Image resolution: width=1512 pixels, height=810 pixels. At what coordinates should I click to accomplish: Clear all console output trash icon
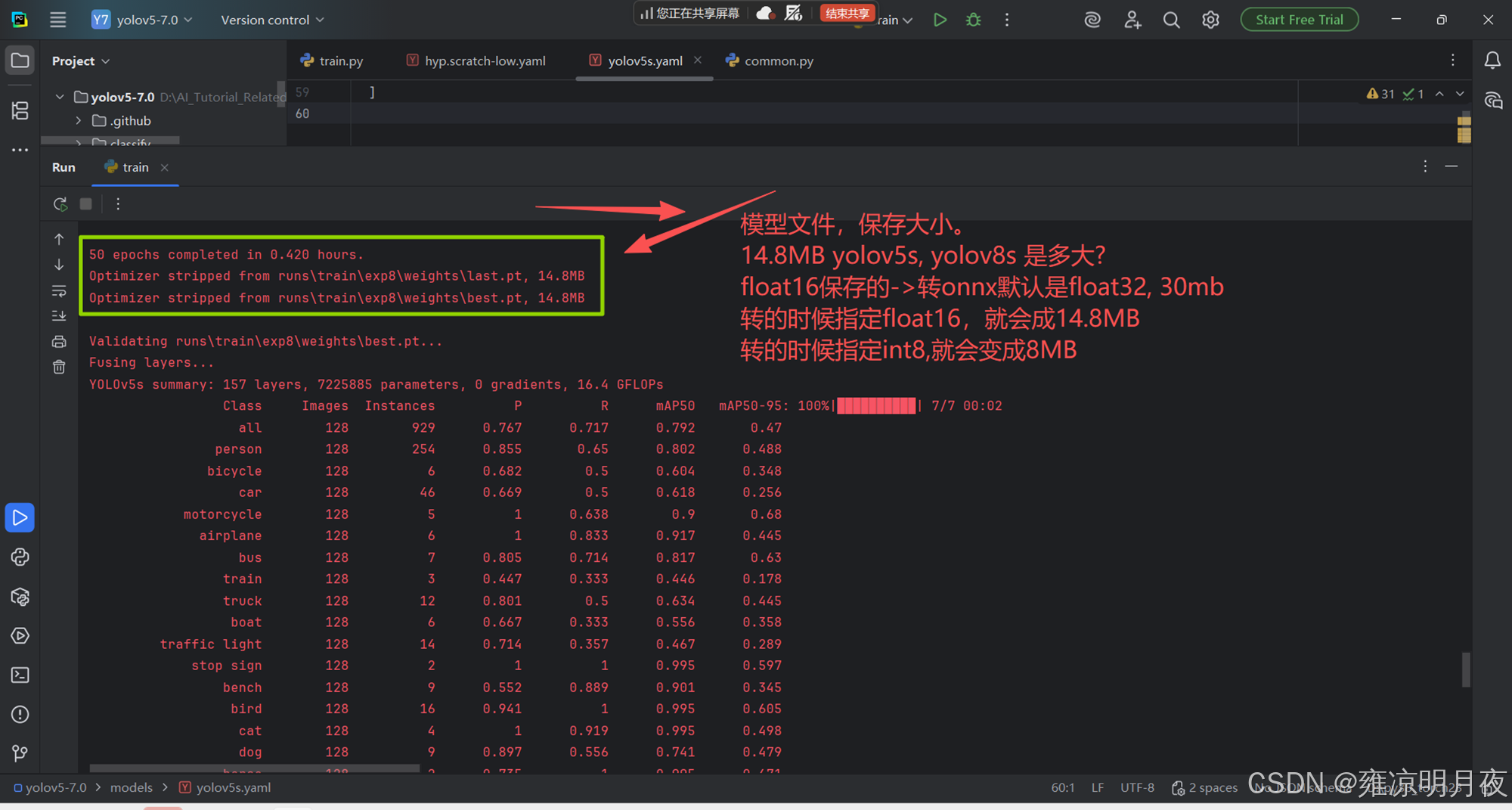[x=59, y=367]
